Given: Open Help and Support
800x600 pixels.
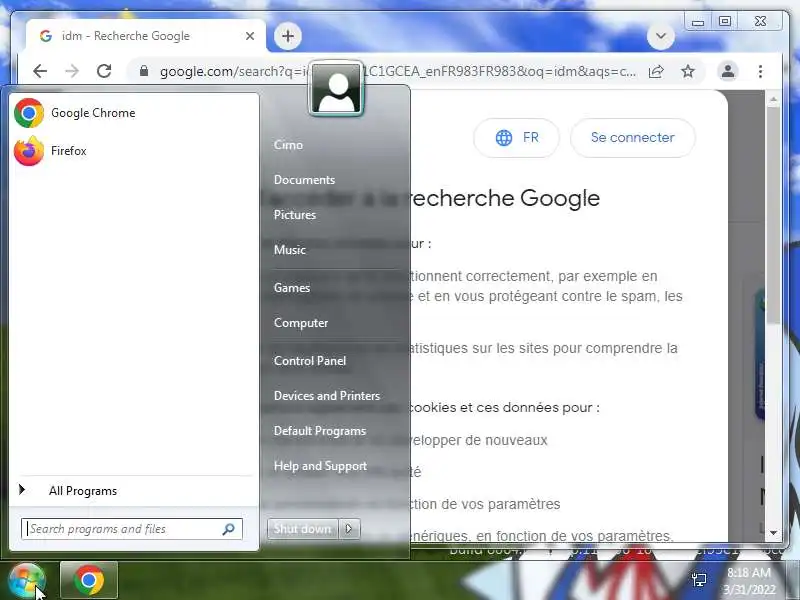Looking at the screenshot, I should pos(320,466).
